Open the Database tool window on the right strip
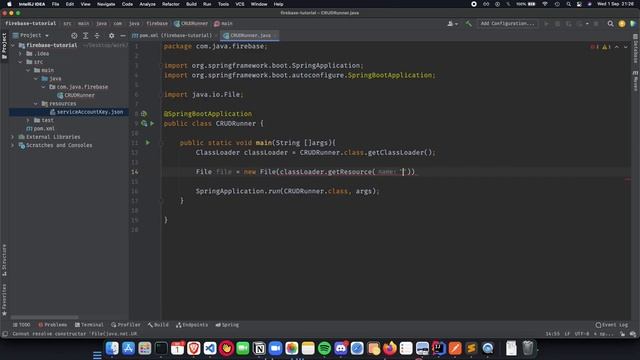This screenshot has height=360, width=640. tap(636, 49)
